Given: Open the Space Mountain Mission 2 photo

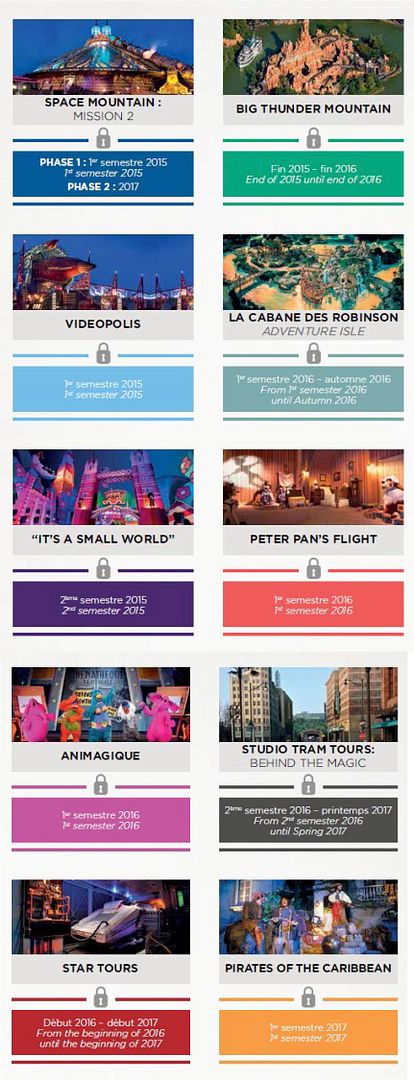Looking at the screenshot, I should tap(103, 57).
